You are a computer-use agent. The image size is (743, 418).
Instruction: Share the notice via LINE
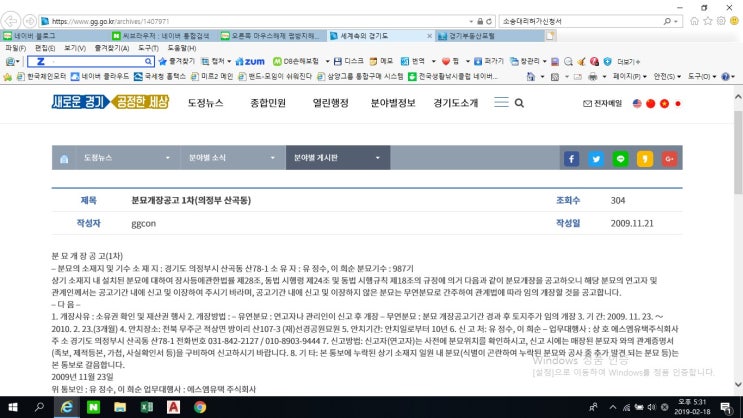tap(620, 159)
